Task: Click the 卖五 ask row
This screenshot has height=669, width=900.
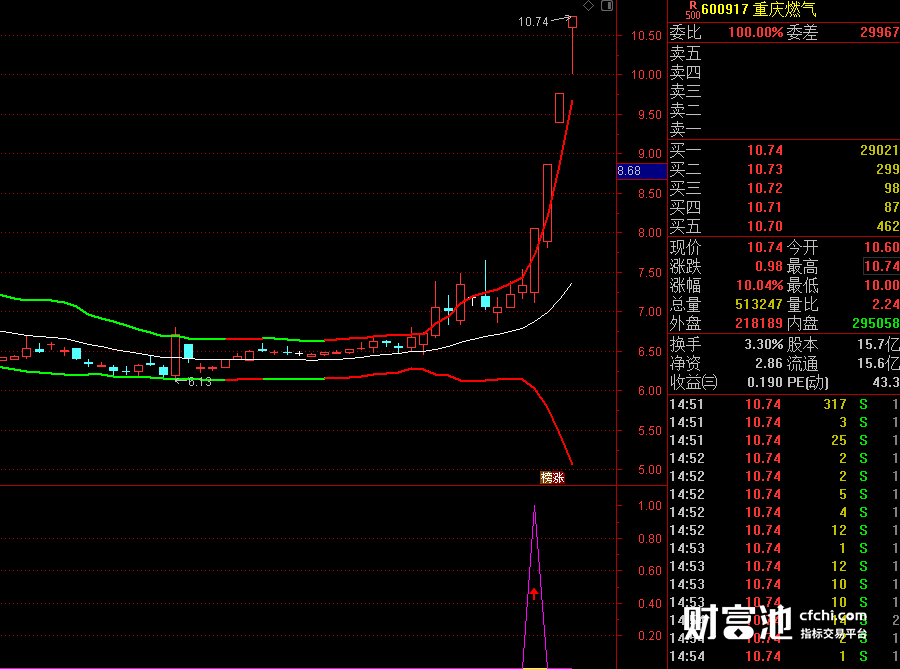Action: (x=784, y=53)
